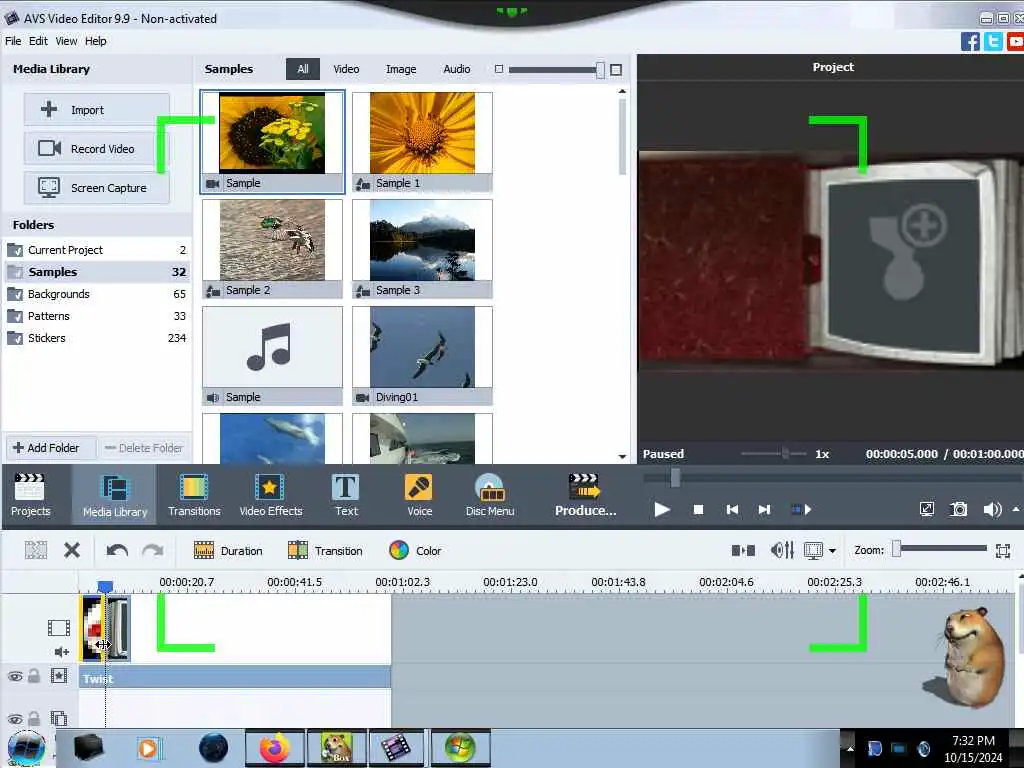Open the File menu

(13, 41)
